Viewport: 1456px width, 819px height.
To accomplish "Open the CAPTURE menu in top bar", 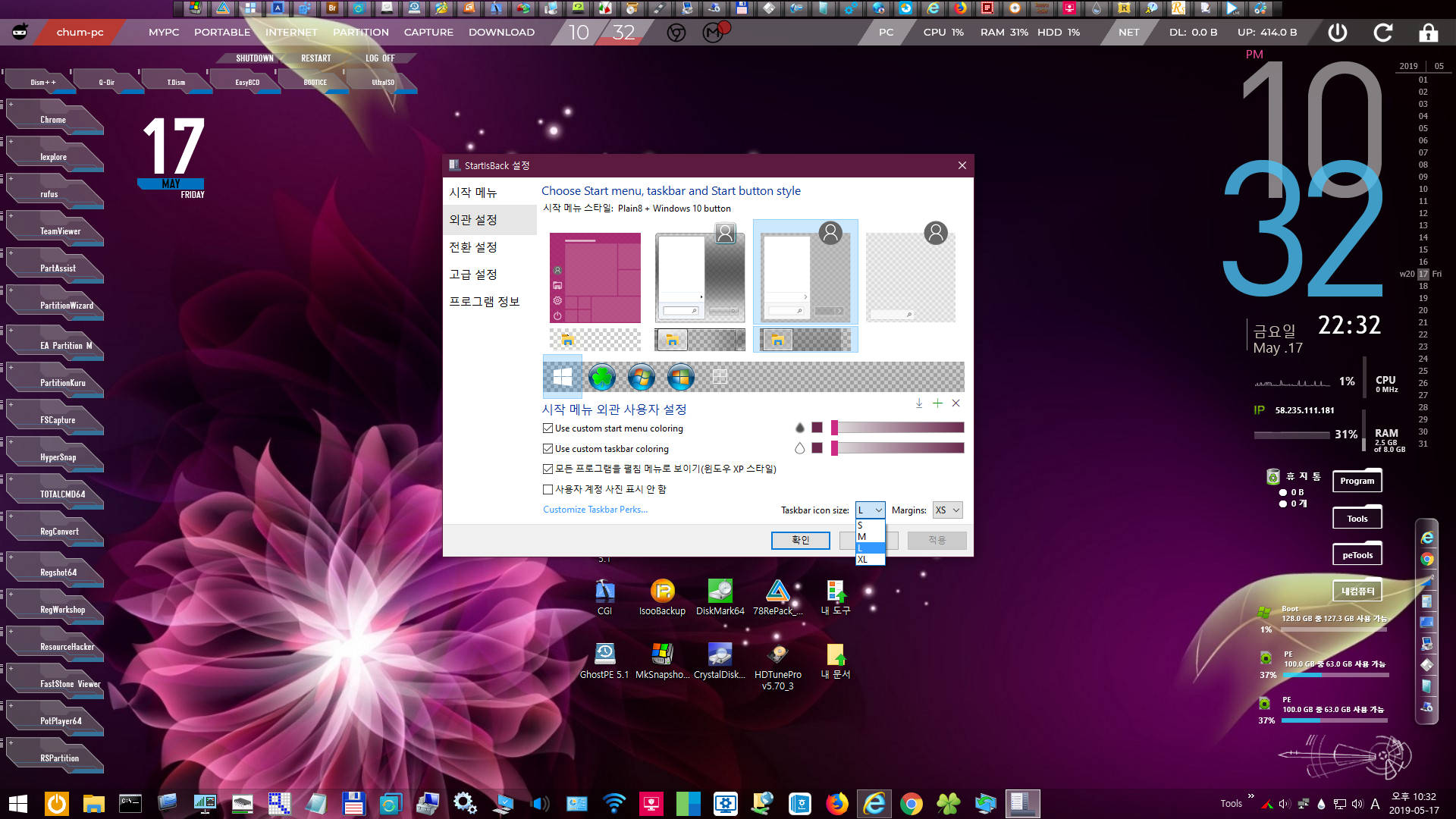I will click(428, 33).
